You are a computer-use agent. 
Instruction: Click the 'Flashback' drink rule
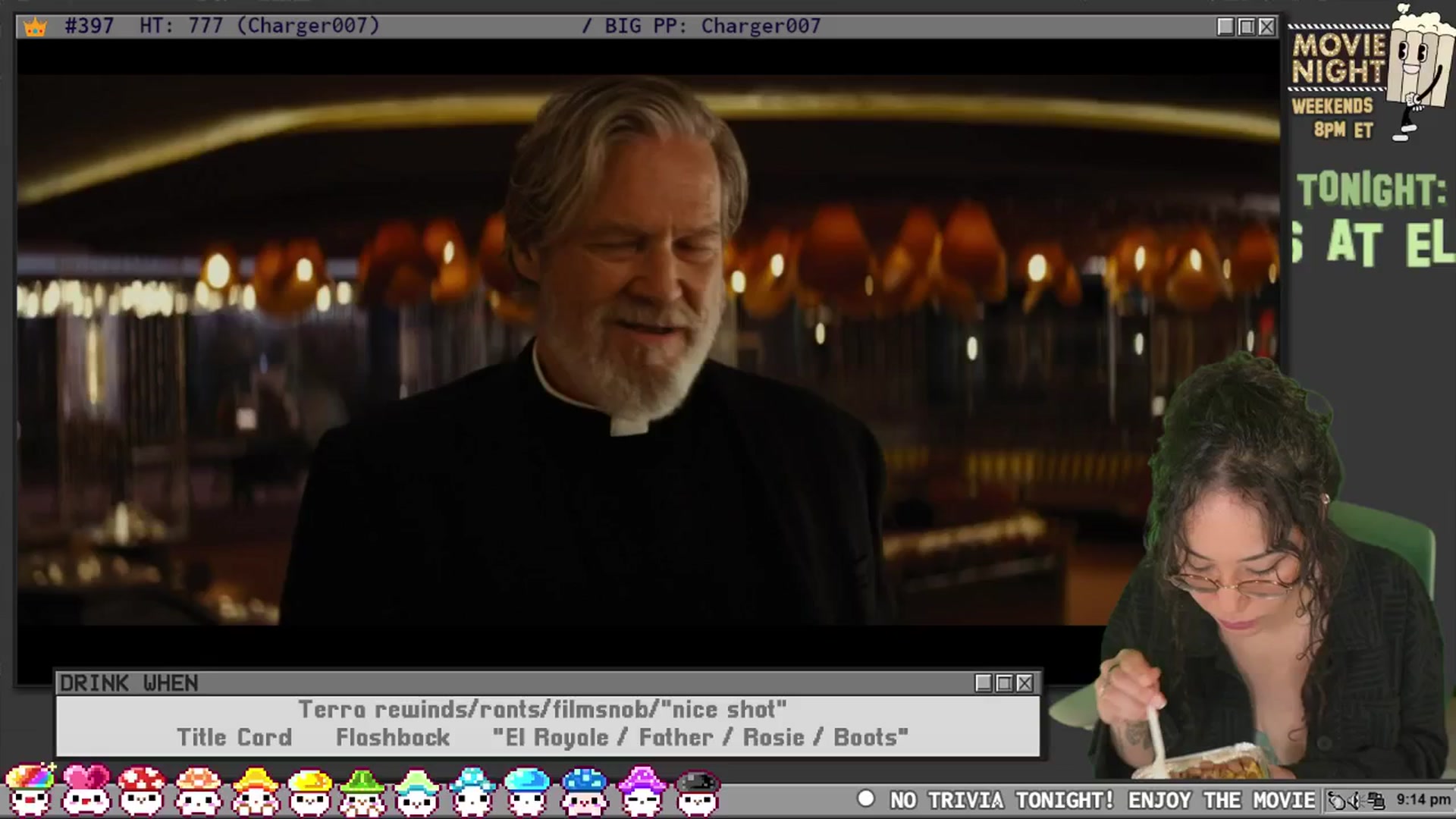click(x=393, y=738)
